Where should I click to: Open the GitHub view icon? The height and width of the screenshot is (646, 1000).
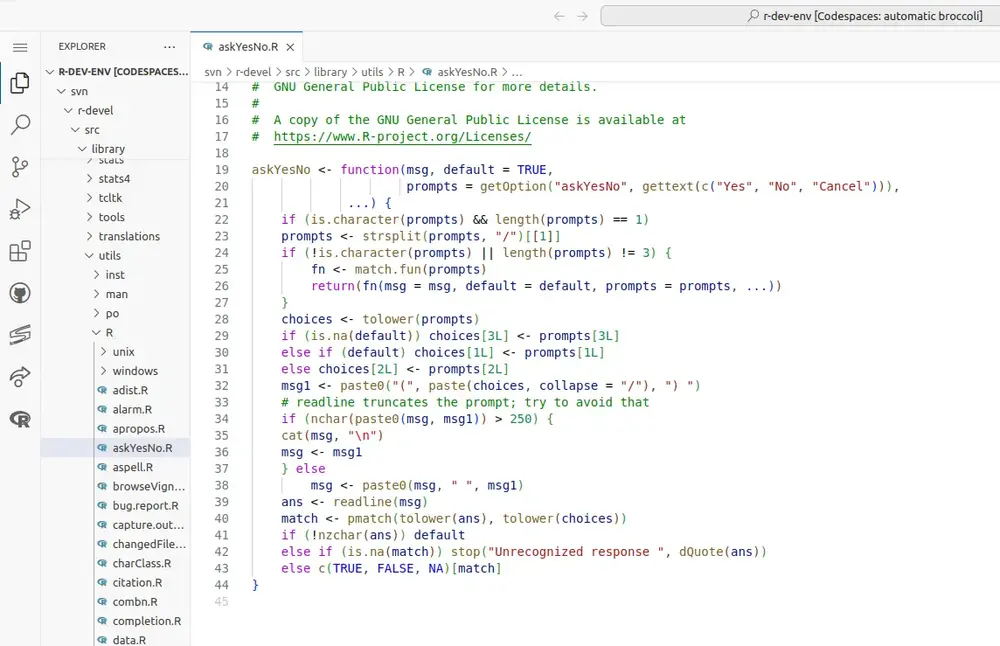click(x=19, y=293)
